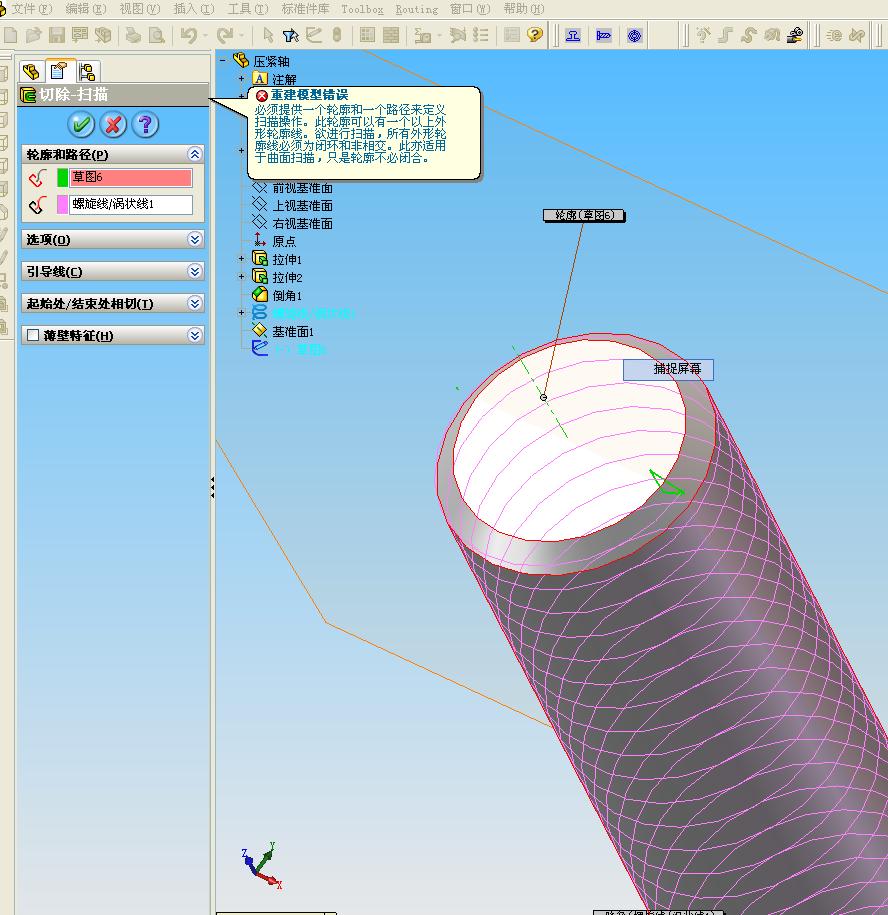This screenshot has width=888, height=915.
Task: Select the 倒角1 chamfer feature
Action: 287,296
